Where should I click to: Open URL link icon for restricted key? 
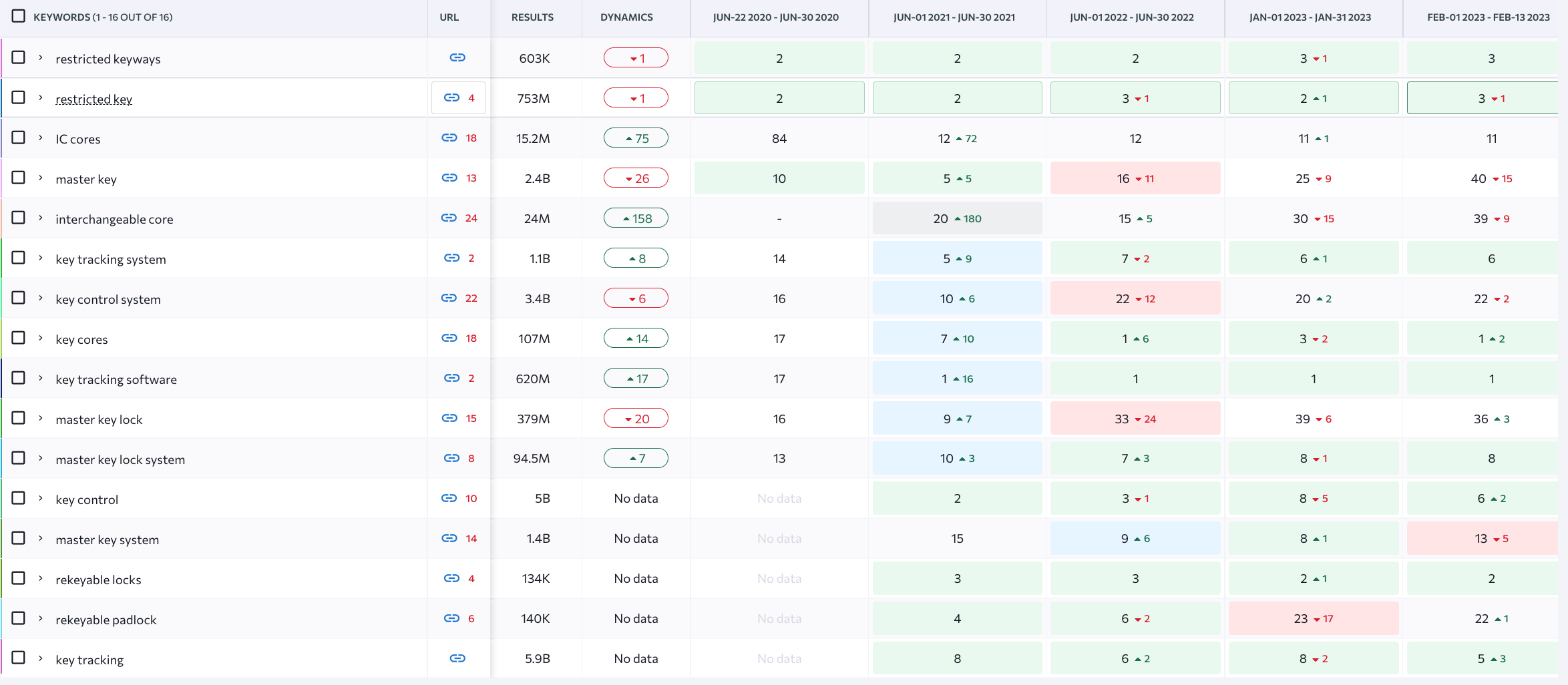tap(451, 97)
